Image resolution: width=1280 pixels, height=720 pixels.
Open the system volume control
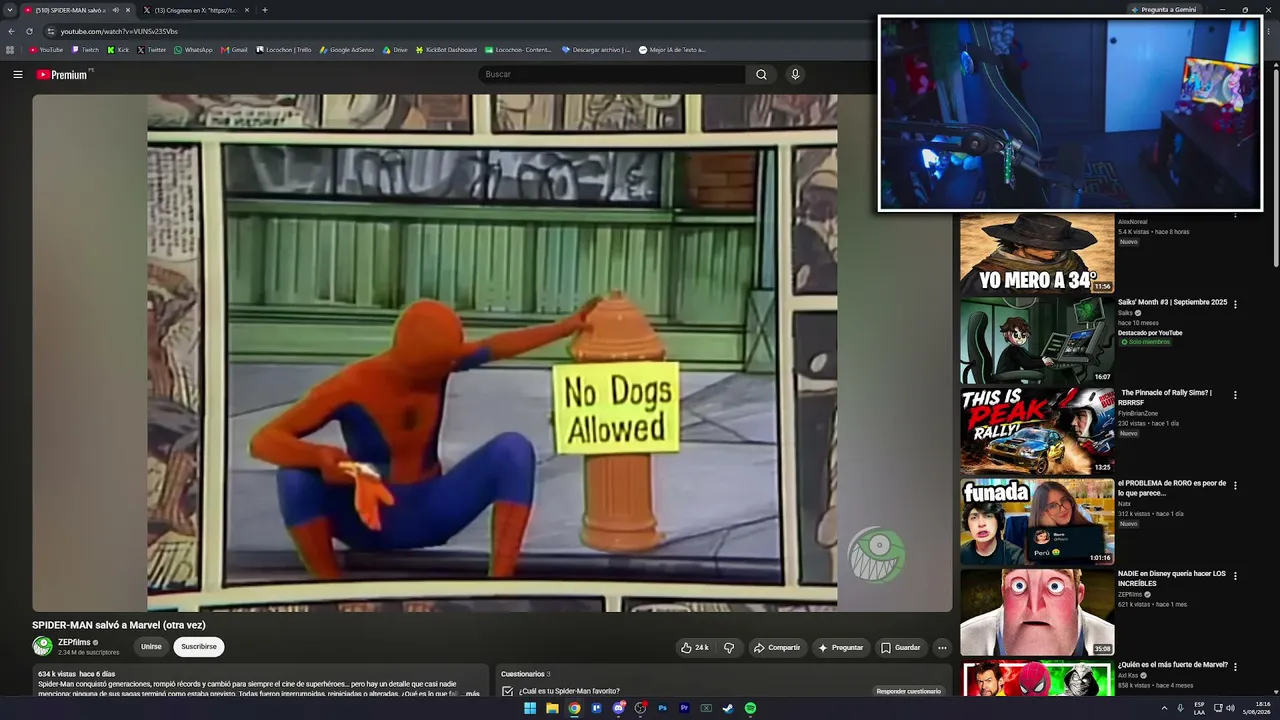tap(1230, 708)
